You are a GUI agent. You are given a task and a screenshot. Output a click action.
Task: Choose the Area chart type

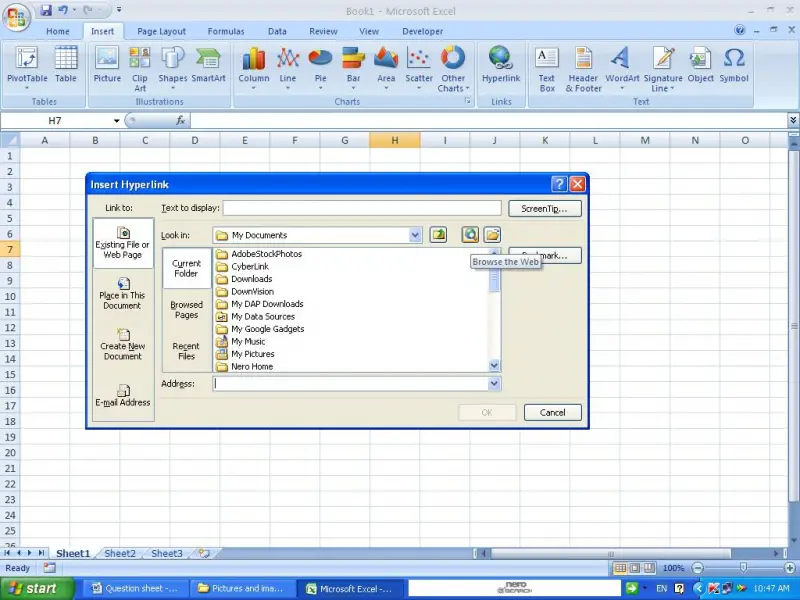pyautogui.click(x=386, y=68)
